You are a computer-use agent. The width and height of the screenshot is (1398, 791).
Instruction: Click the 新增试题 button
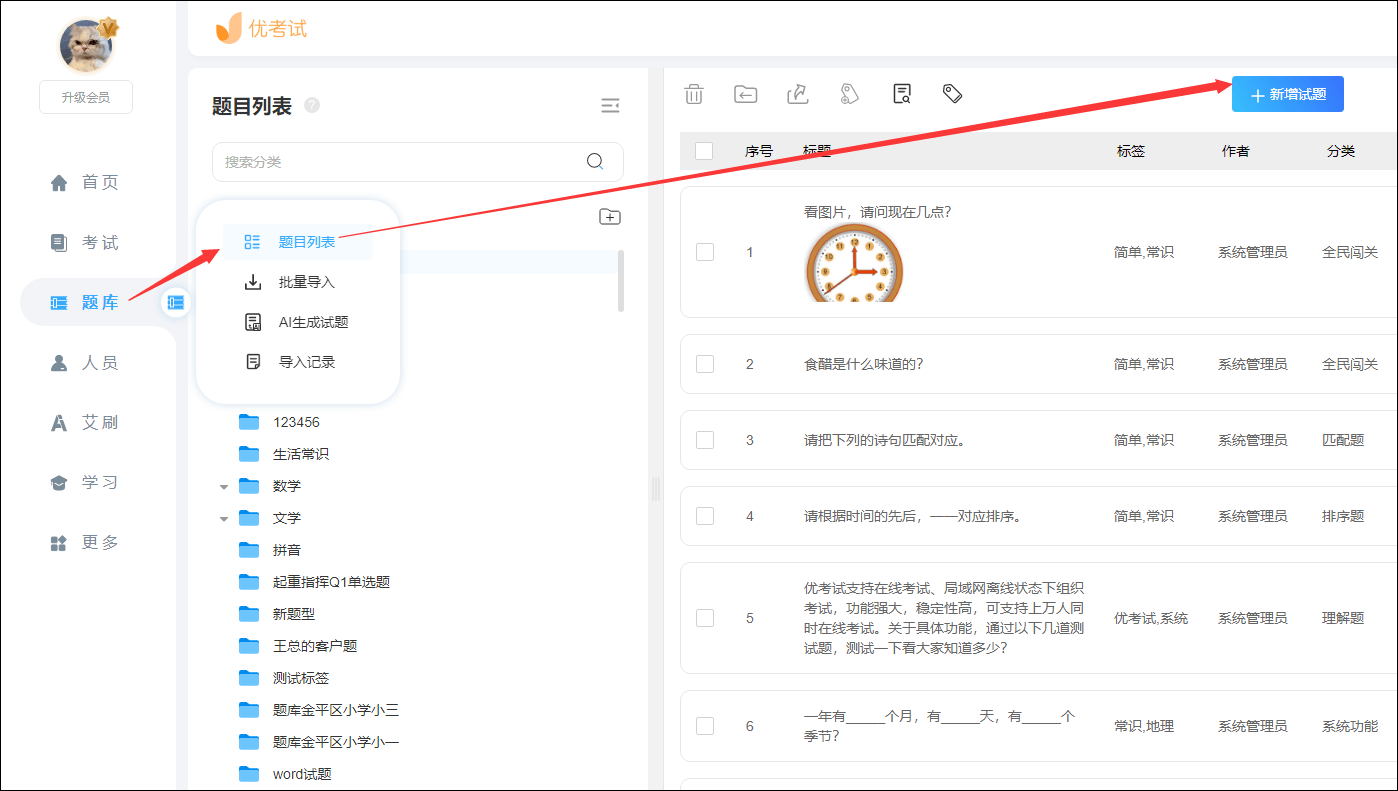[1287, 93]
